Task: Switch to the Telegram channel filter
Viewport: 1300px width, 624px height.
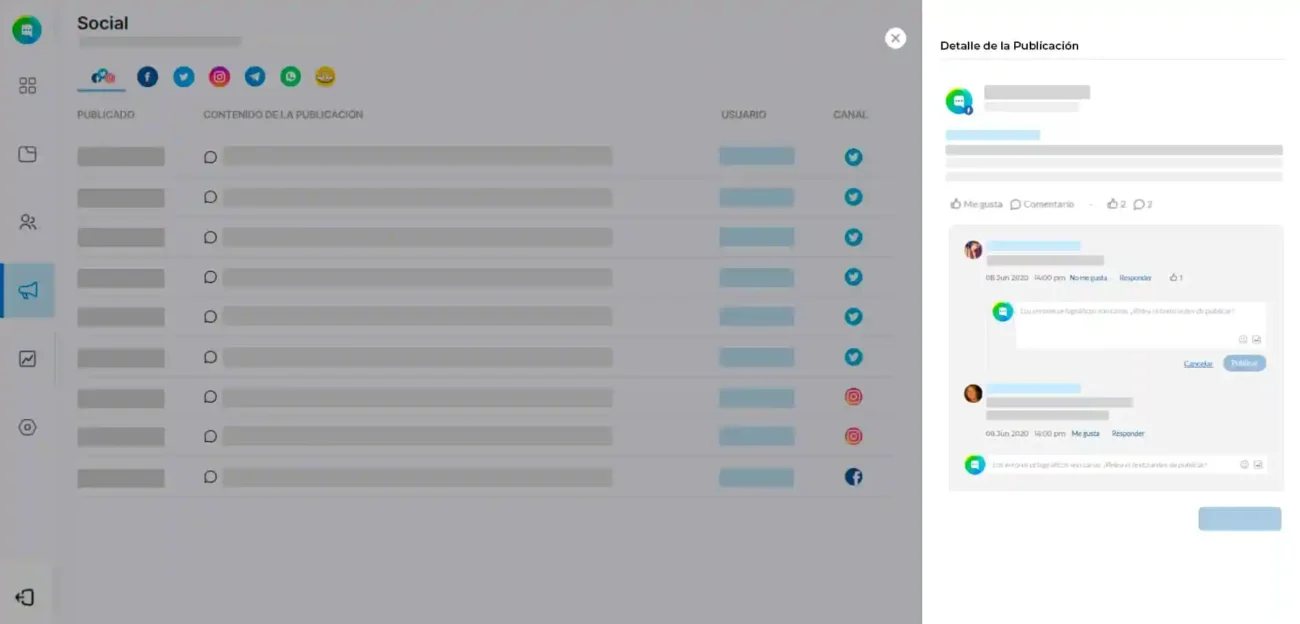Action: coord(255,77)
